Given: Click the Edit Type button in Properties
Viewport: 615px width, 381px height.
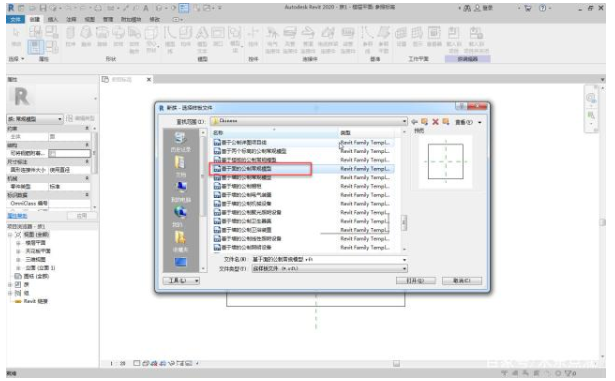Looking at the screenshot, I should click(x=80, y=118).
